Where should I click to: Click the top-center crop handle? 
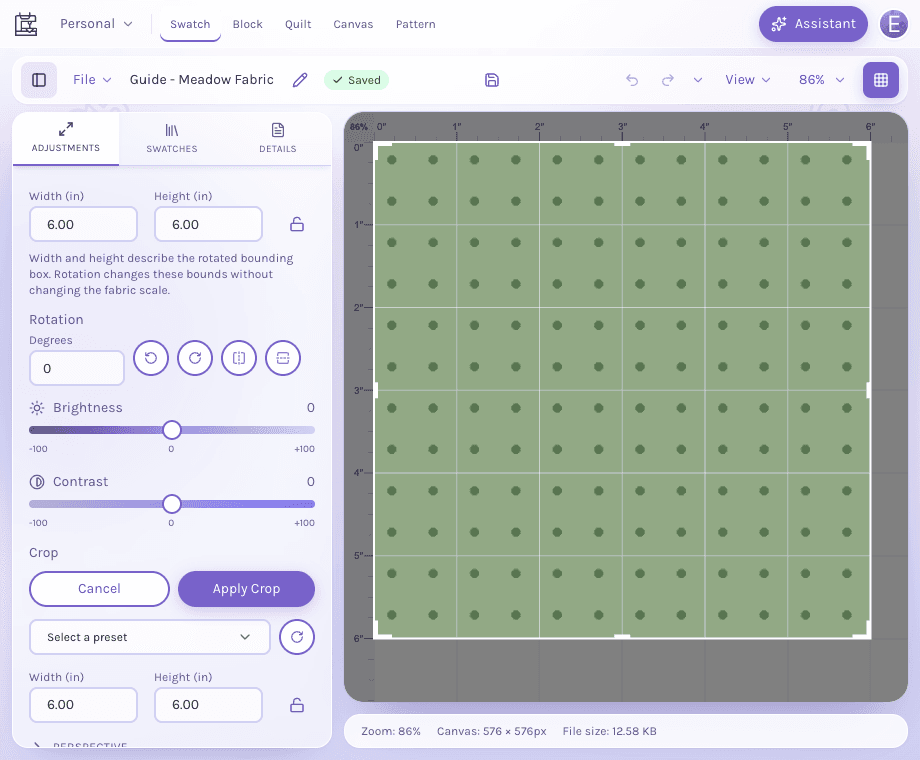tap(622, 144)
